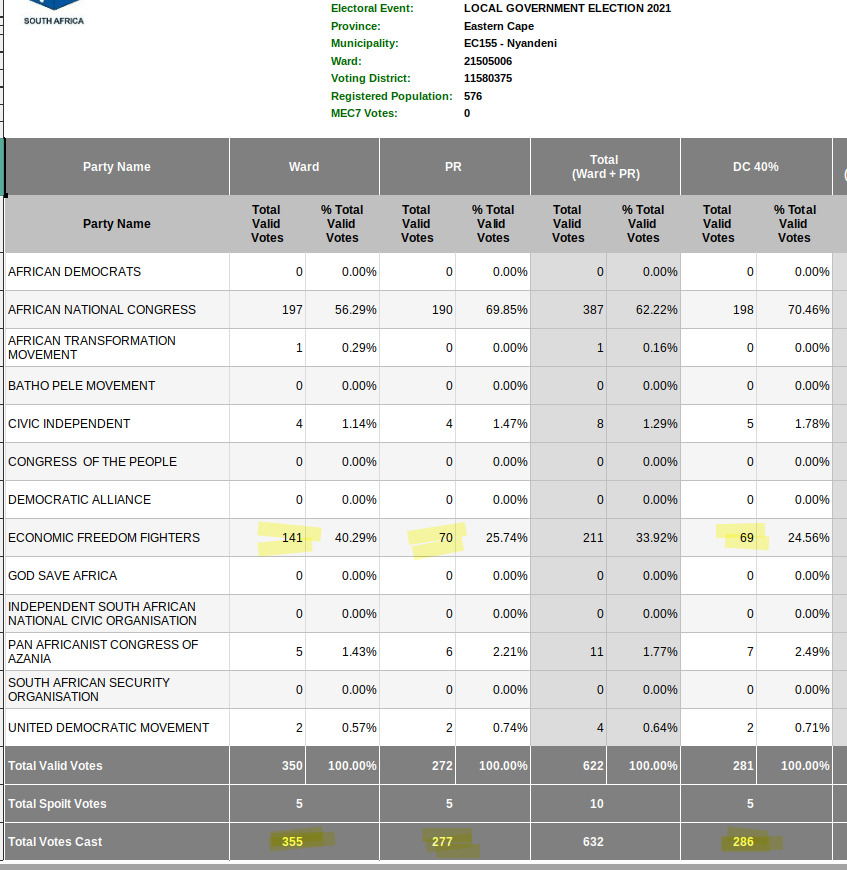This screenshot has width=847, height=870.
Task: Click EFF total votes value 211
Action: point(593,538)
